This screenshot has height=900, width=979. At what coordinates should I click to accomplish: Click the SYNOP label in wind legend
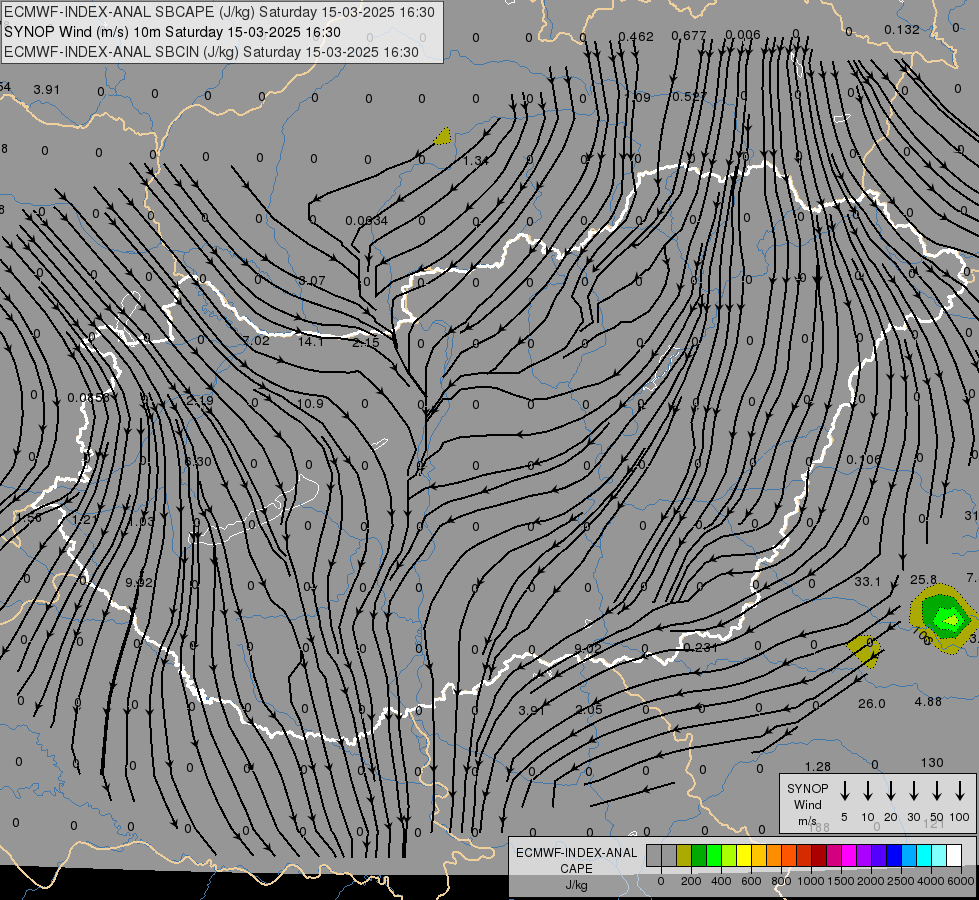807,789
